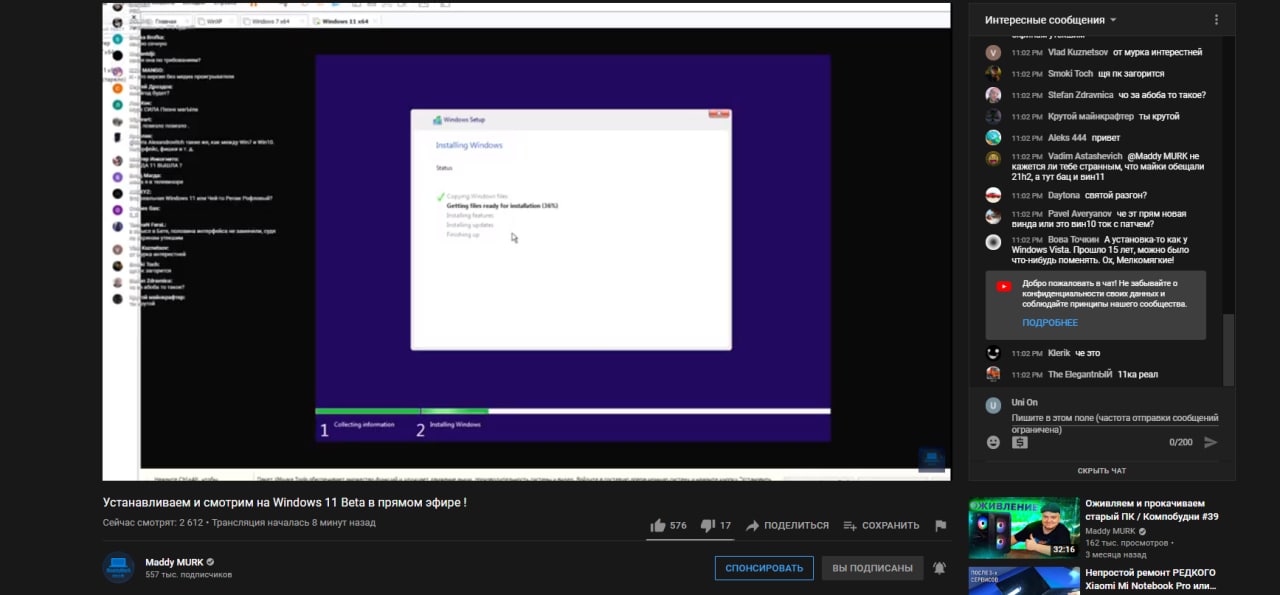Click Pavel Averyanov's chat avatar

pyautogui.click(x=993, y=215)
